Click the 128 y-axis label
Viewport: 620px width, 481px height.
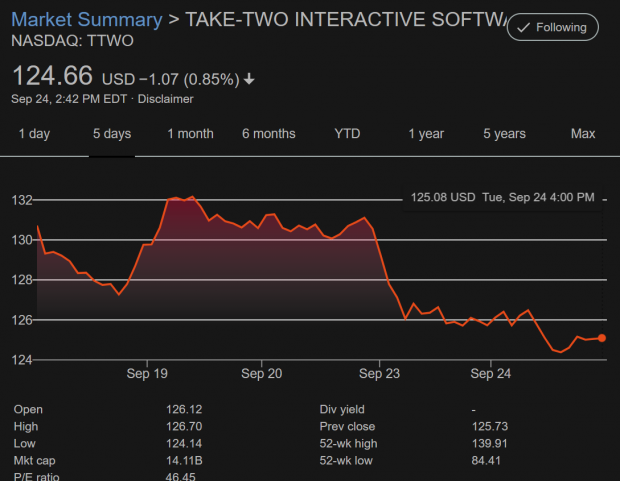[22, 280]
